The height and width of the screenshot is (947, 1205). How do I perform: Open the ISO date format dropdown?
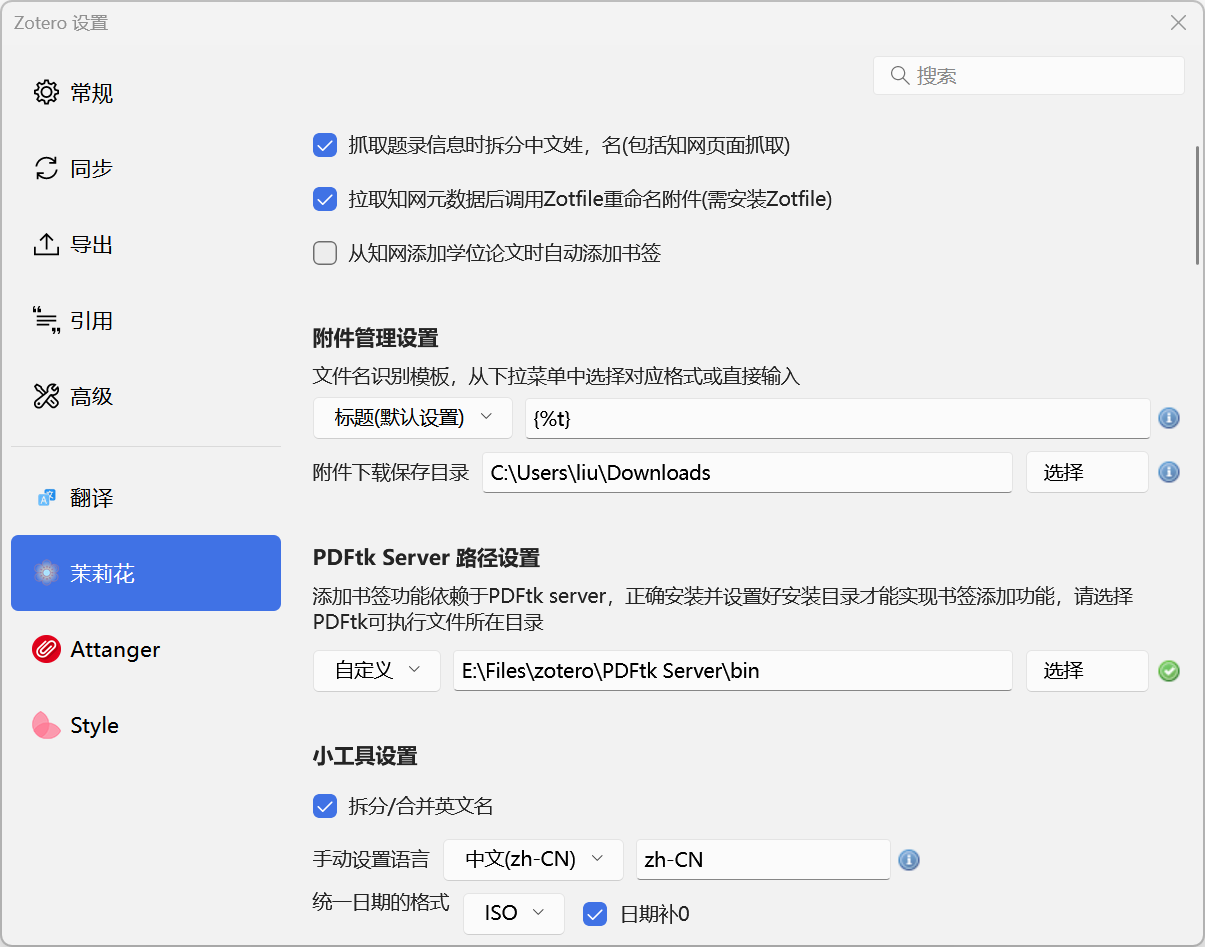514,913
